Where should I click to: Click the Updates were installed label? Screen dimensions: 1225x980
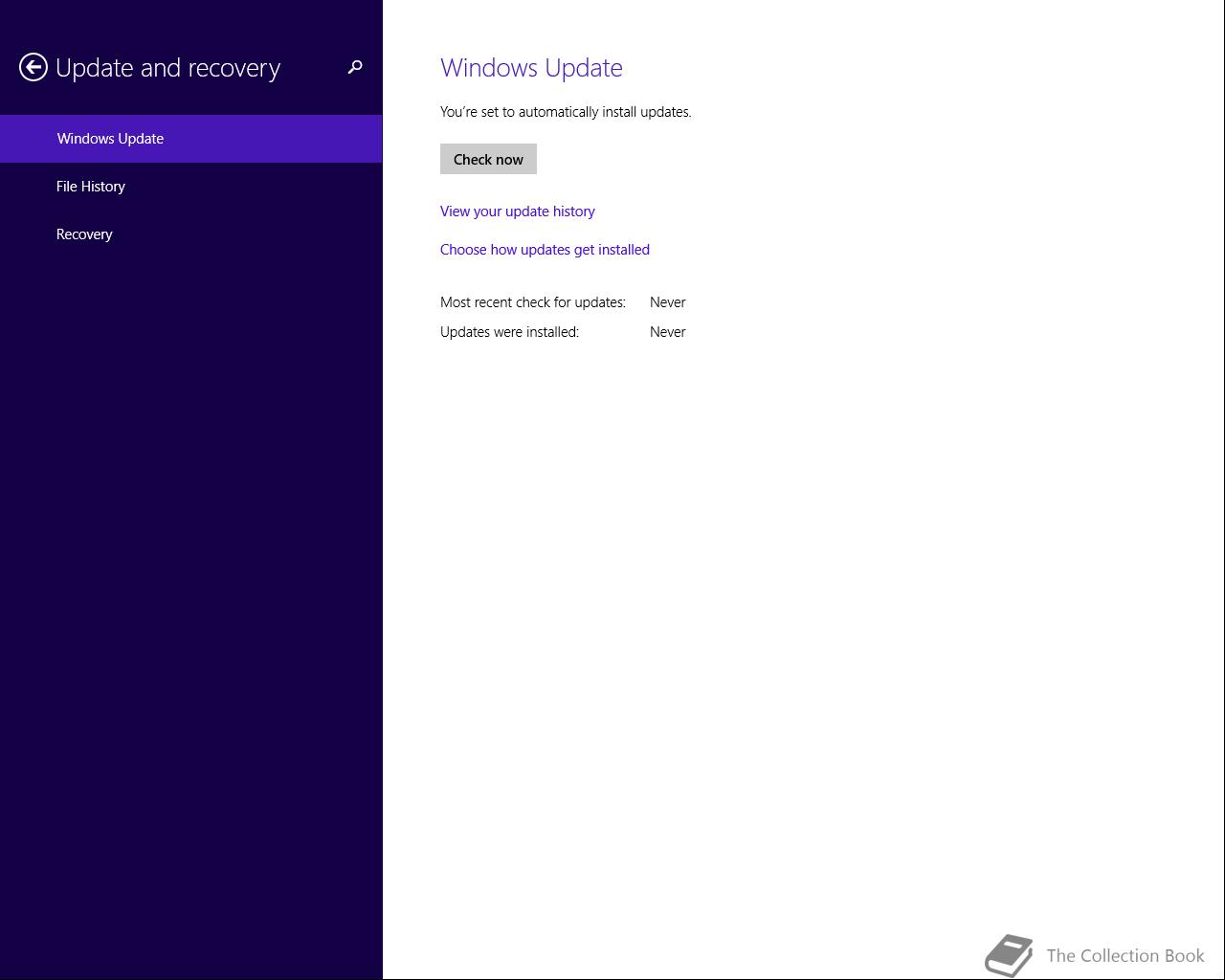tap(509, 332)
